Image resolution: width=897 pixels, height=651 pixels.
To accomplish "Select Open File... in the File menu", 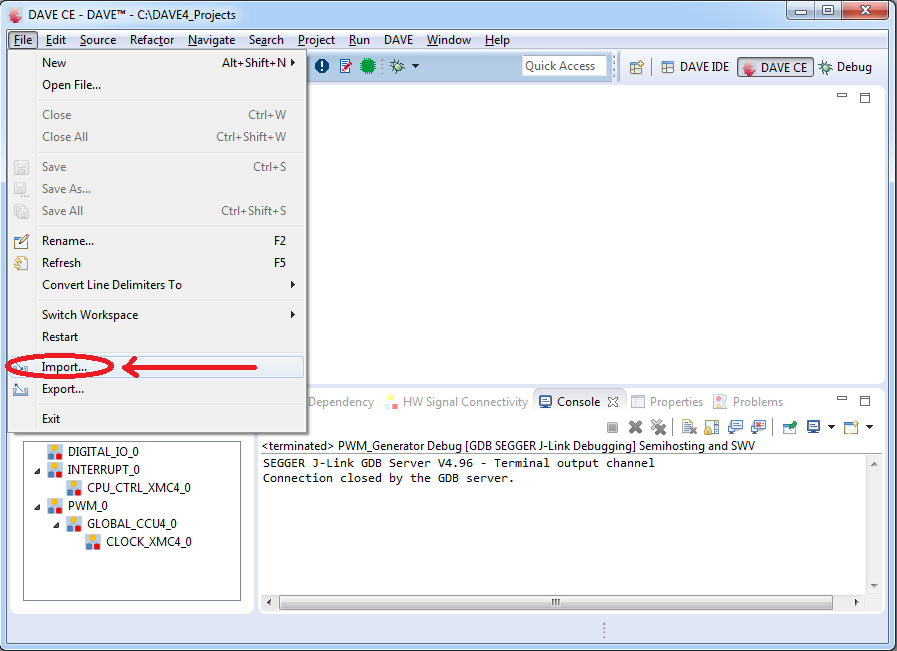I will click(157, 85).
